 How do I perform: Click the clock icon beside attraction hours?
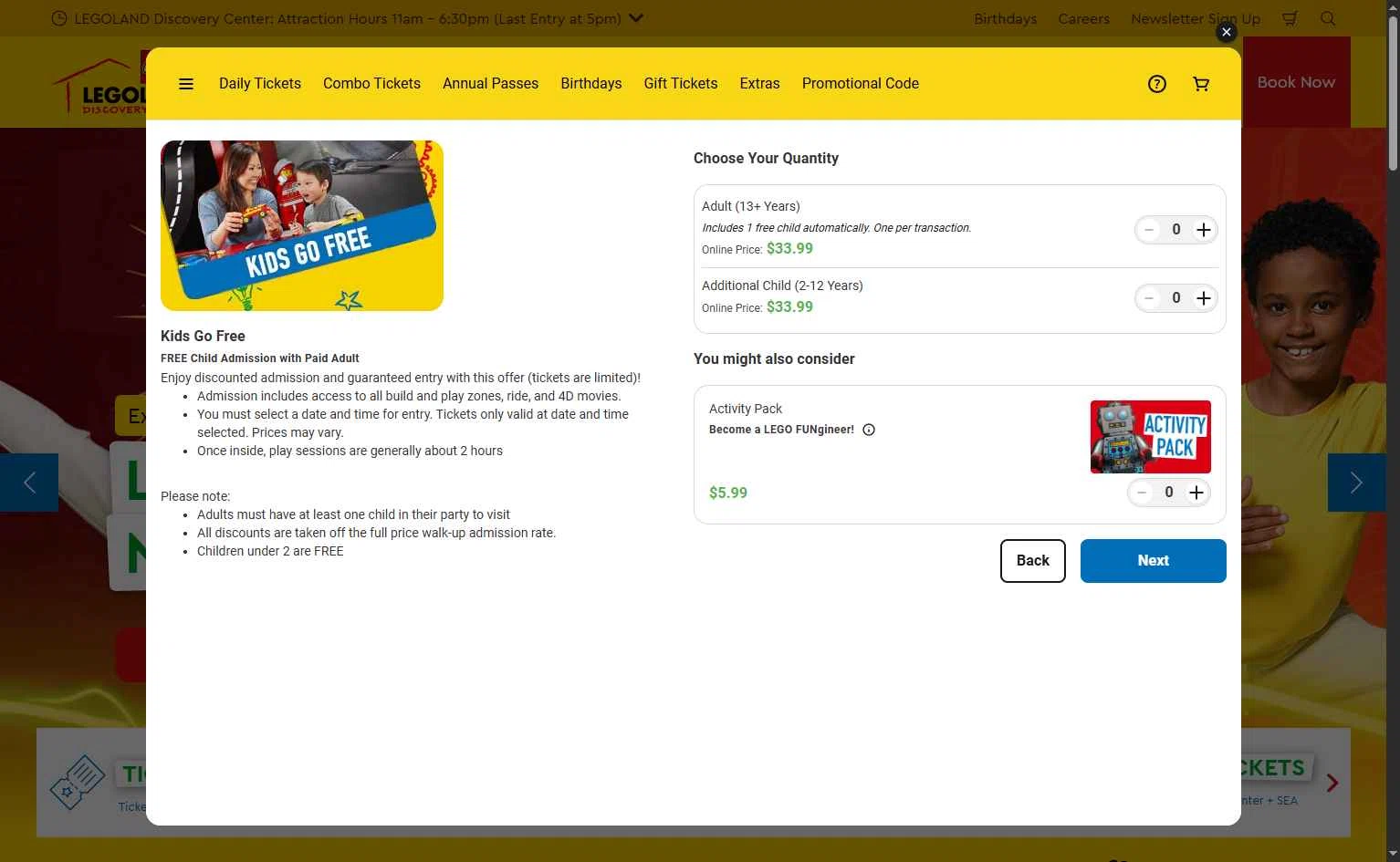(59, 19)
